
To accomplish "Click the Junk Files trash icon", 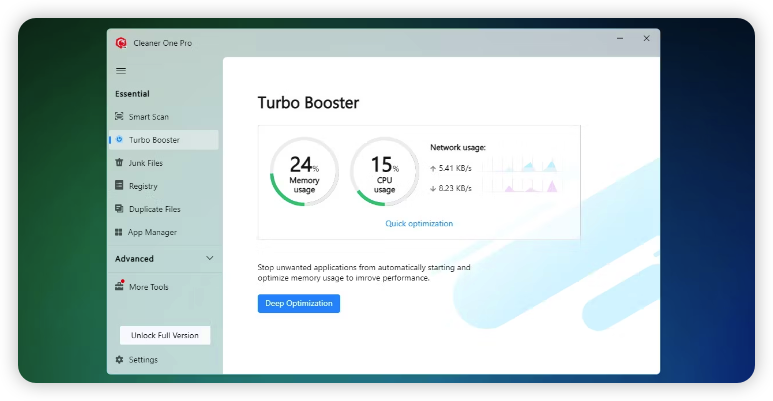I will coord(119,162).
